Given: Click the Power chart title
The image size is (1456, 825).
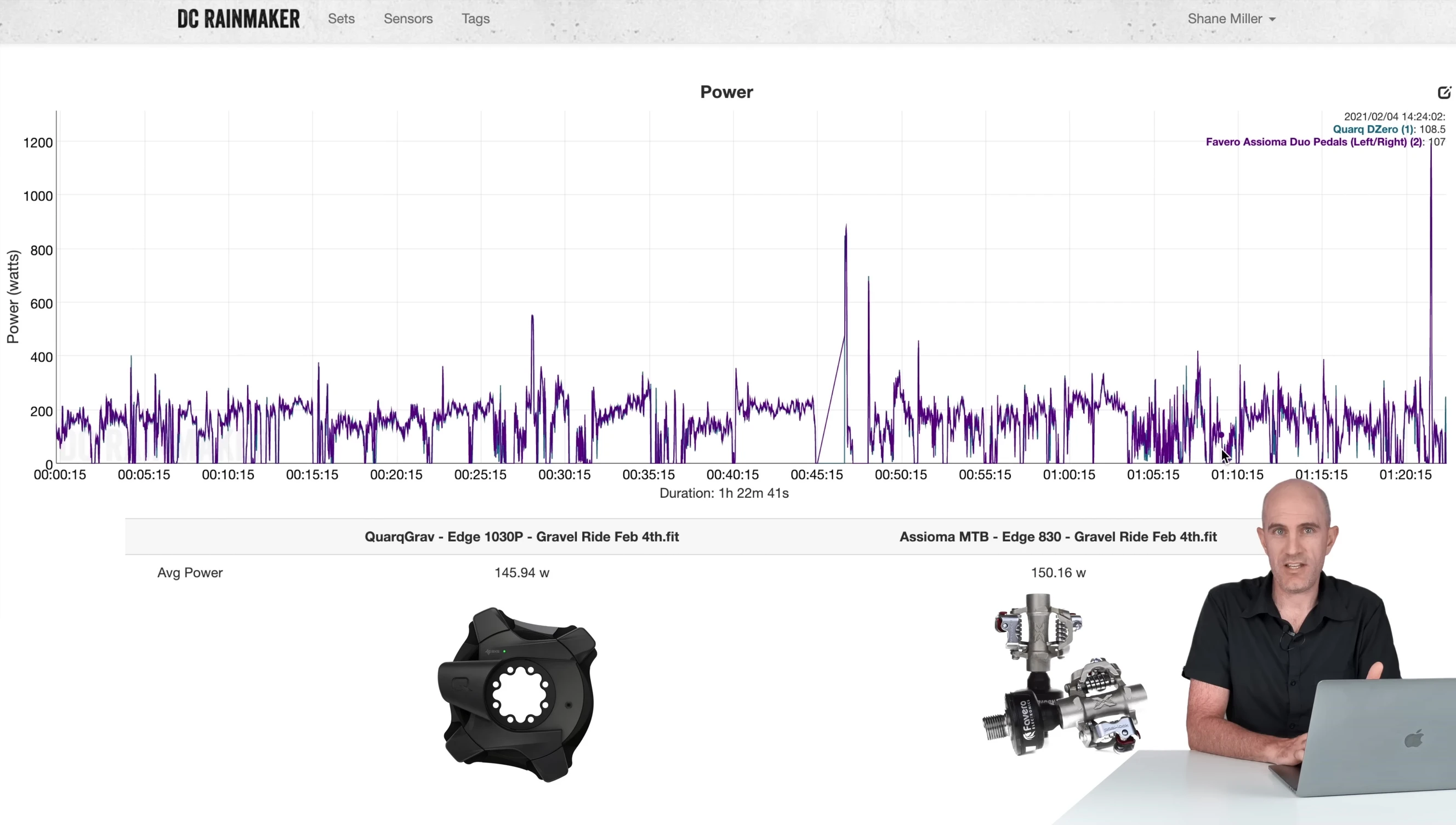Looking at the screenshot, I should [726, 92].
